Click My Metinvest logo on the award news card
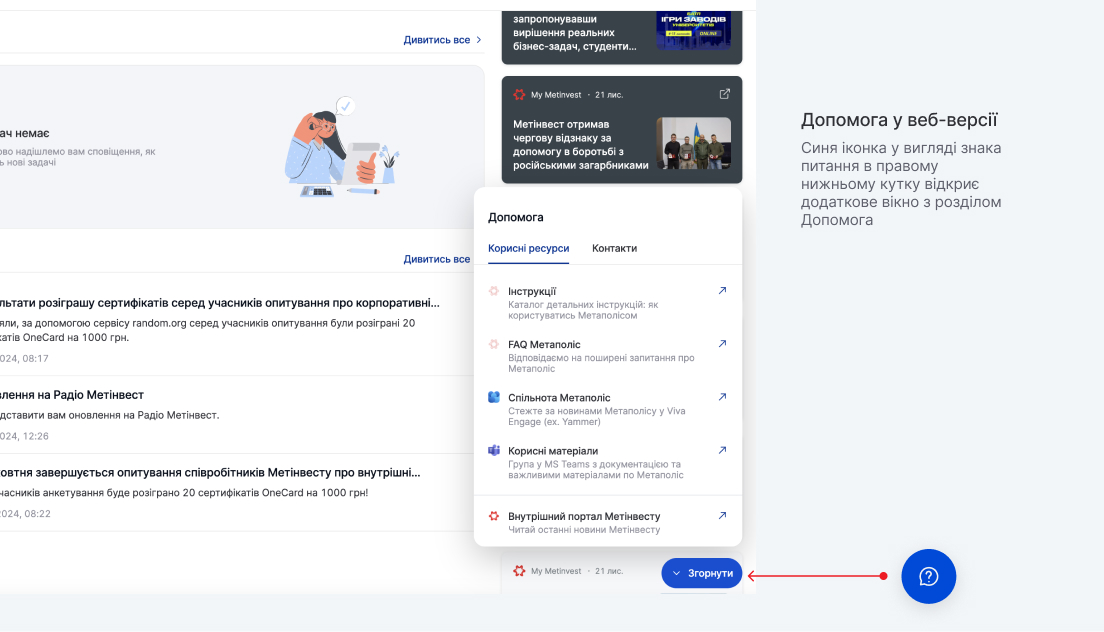The width and height of the screenshot is (1104, 632). point(519,94)
